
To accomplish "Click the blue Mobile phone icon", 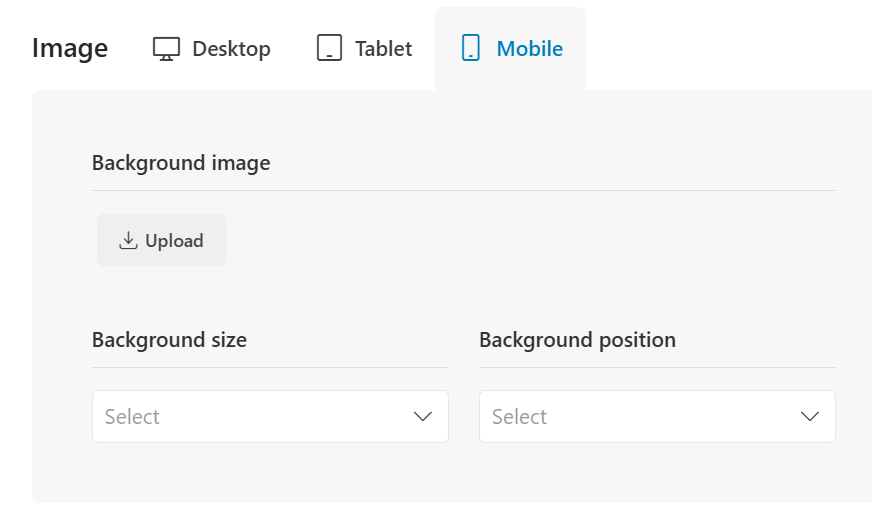I will click(x=470, y=48).
